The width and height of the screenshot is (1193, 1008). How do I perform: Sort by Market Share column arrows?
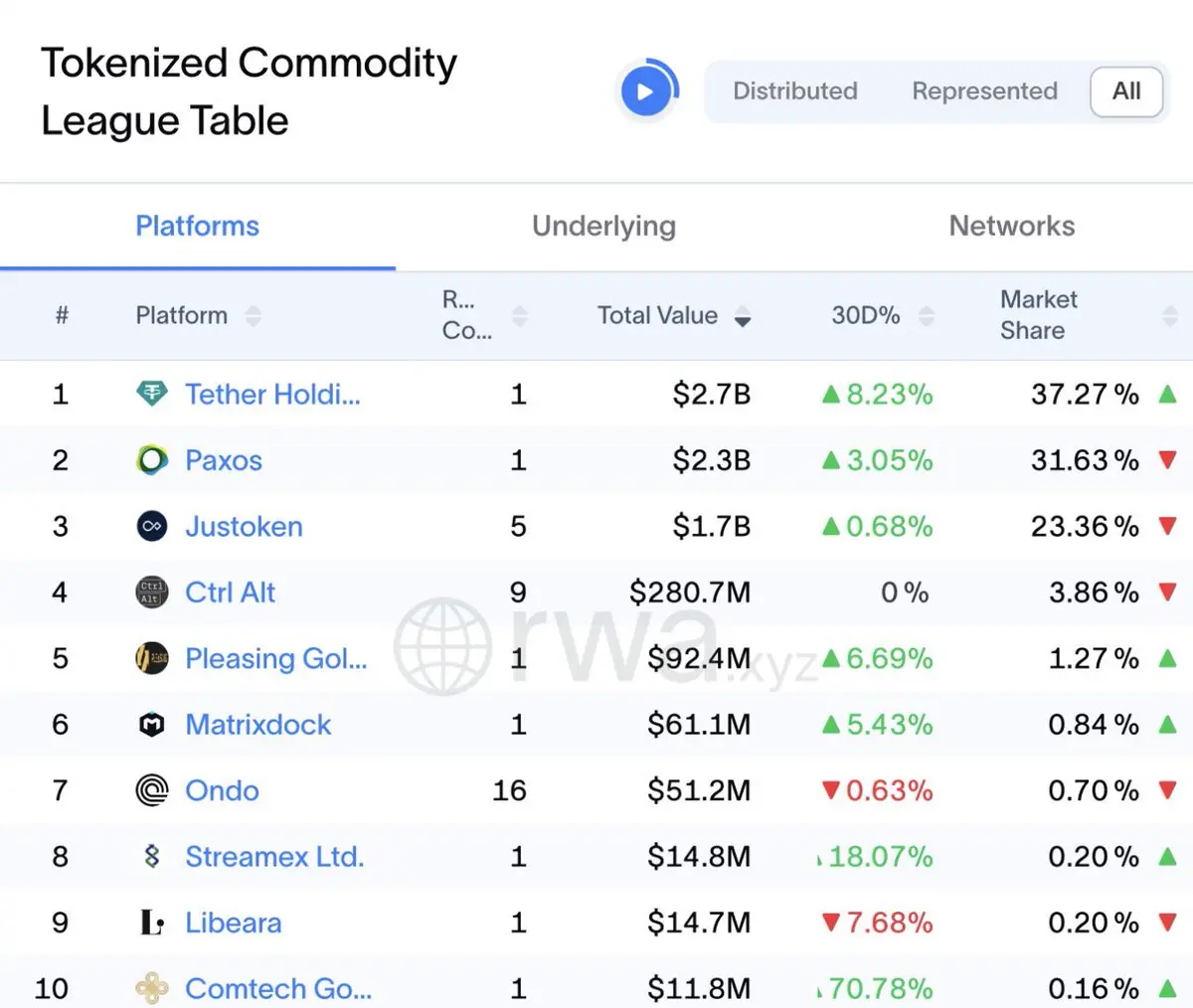(1169, 316)
